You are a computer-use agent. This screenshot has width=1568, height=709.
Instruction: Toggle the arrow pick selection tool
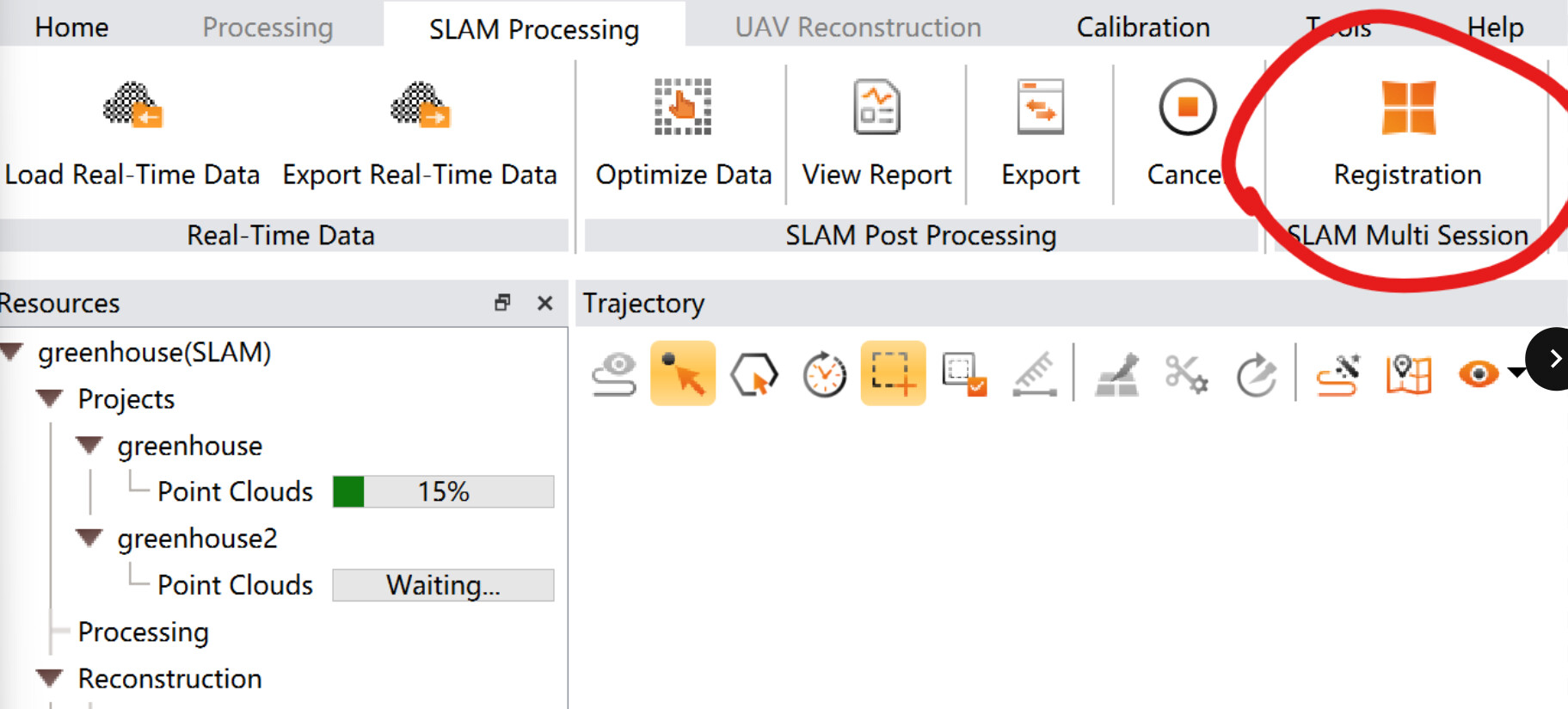click(683, 373)
